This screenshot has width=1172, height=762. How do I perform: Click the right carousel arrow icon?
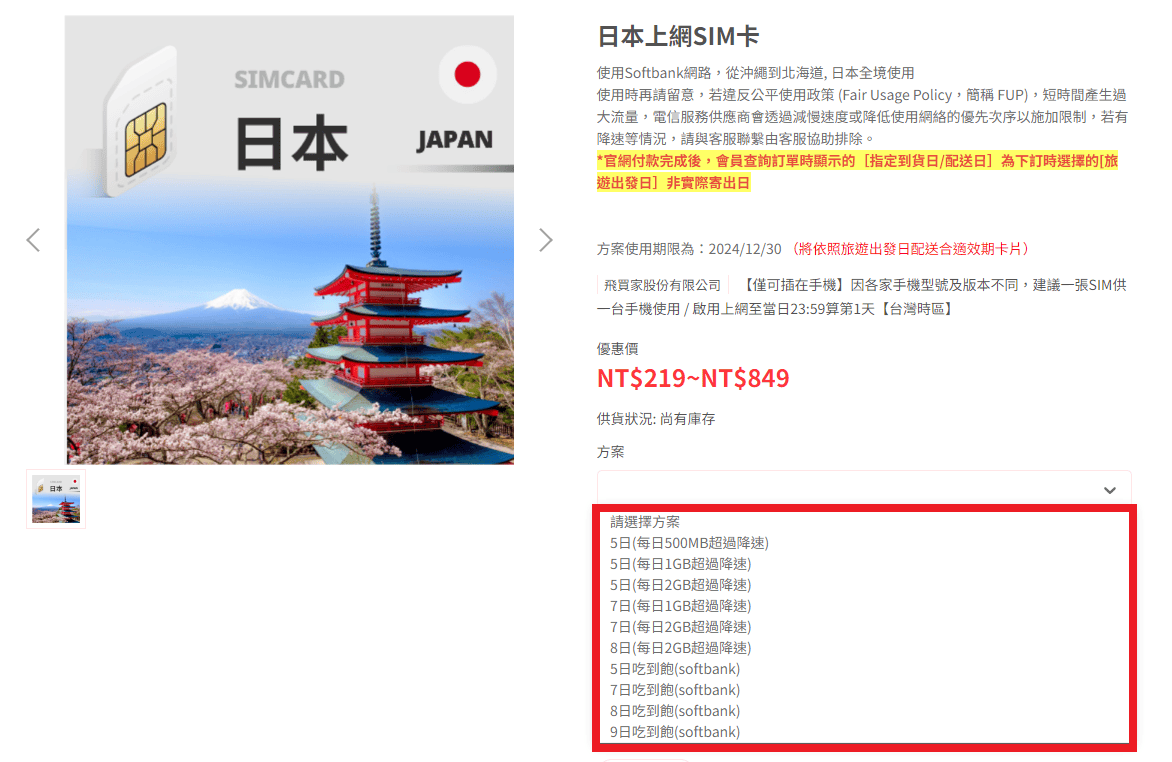(545, 240)
